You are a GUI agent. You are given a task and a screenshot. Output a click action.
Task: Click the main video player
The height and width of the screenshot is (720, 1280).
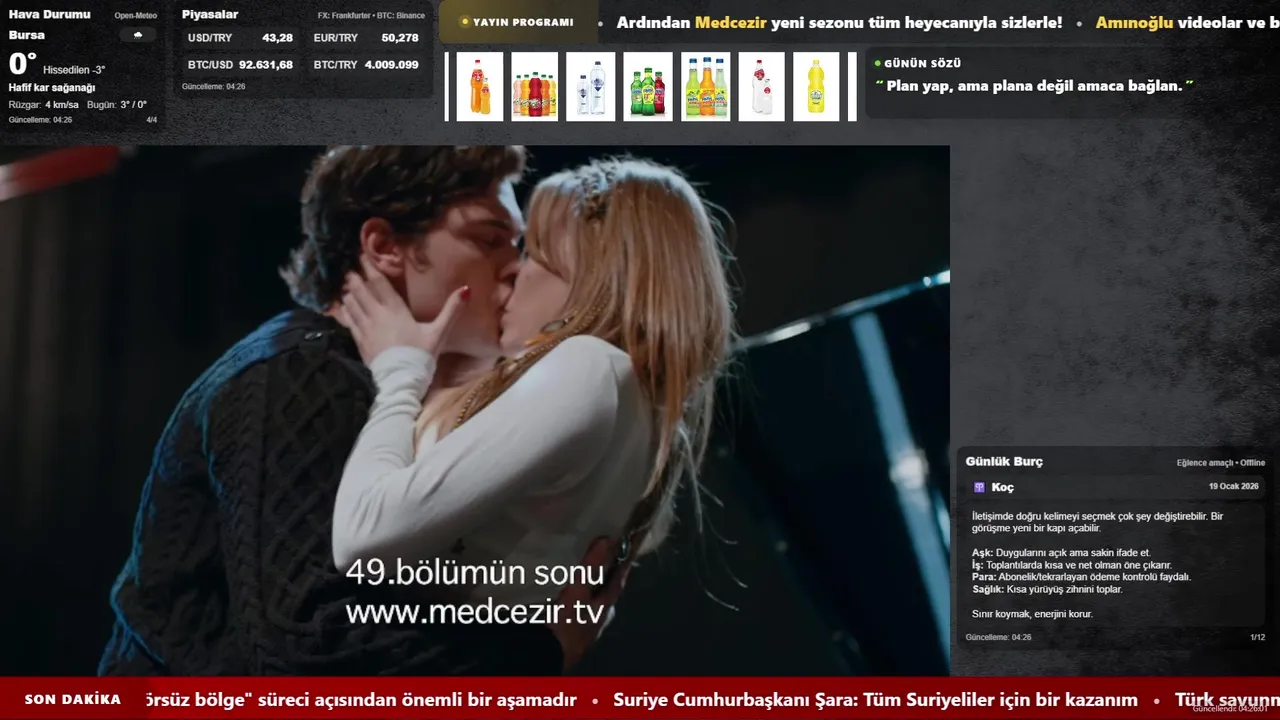point(474,410)
